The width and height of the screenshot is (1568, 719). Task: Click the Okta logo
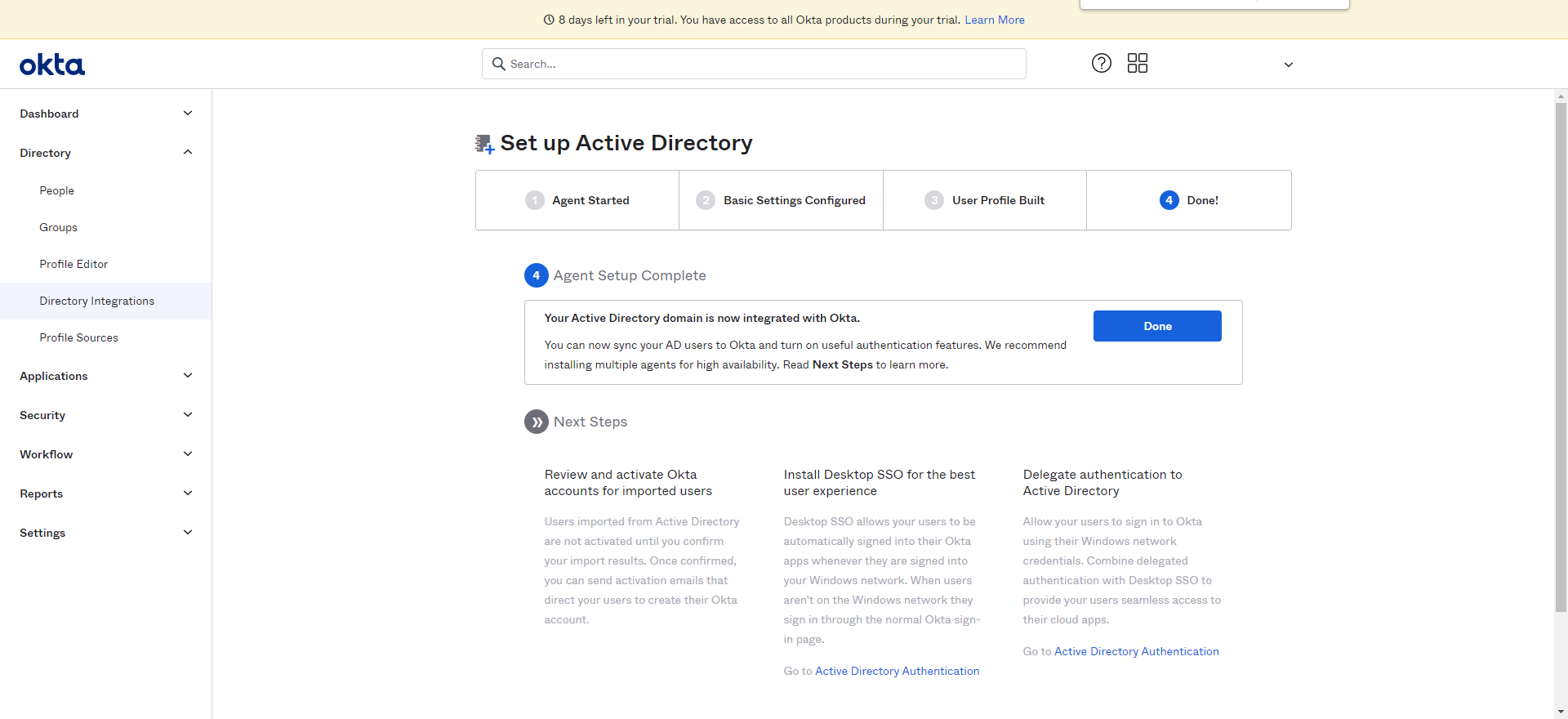(52, 65)
